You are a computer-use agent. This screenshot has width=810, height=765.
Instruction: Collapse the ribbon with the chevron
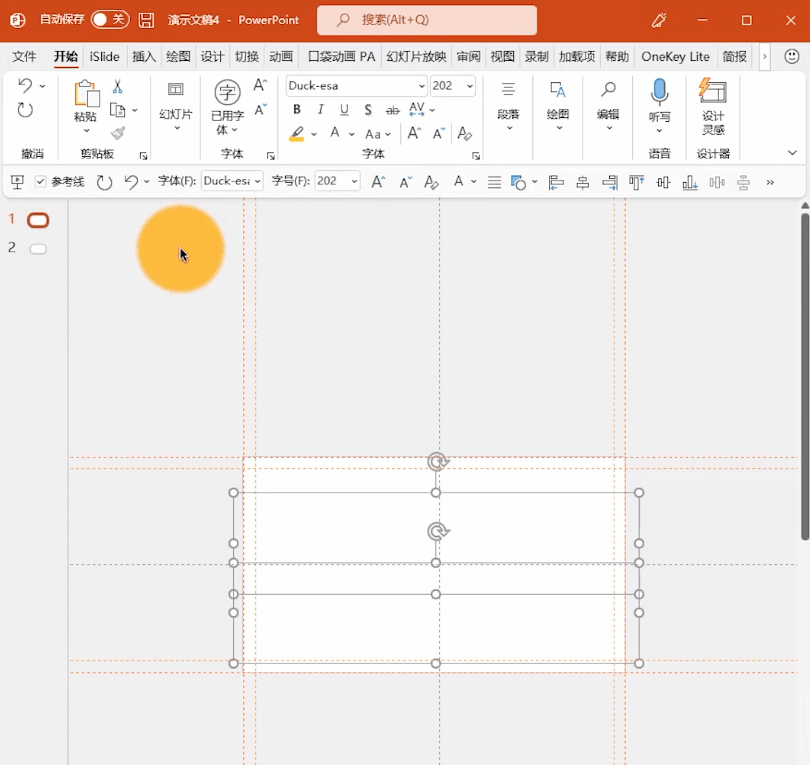[x=792, y=153]
